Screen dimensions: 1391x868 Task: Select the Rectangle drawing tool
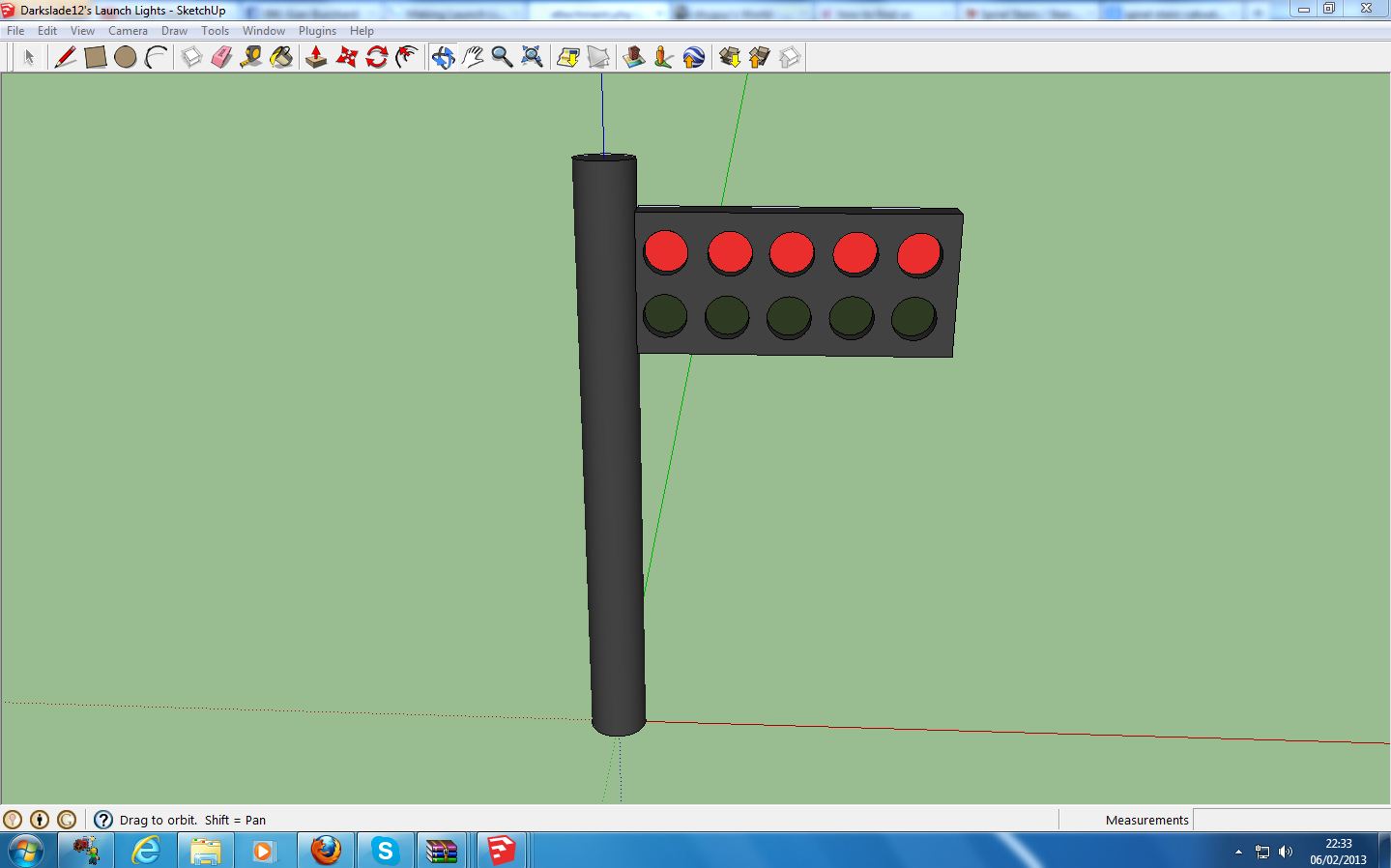coord(95,58)
